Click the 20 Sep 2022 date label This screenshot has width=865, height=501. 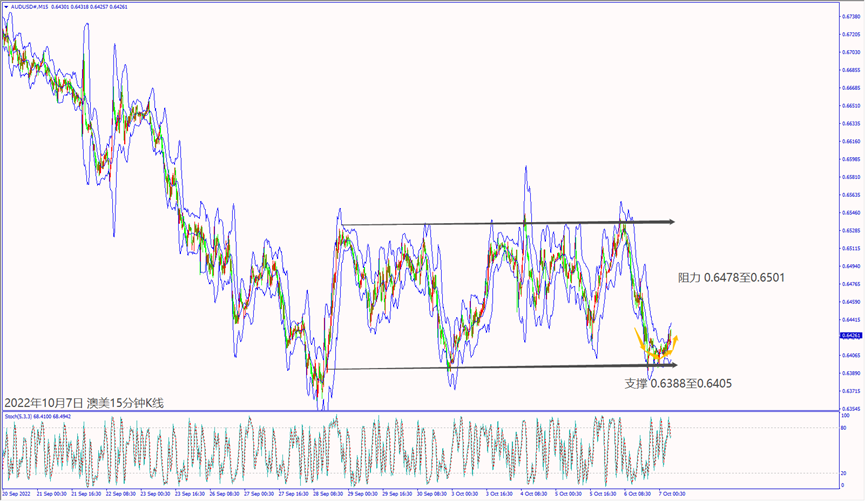(x=18, y=493)
